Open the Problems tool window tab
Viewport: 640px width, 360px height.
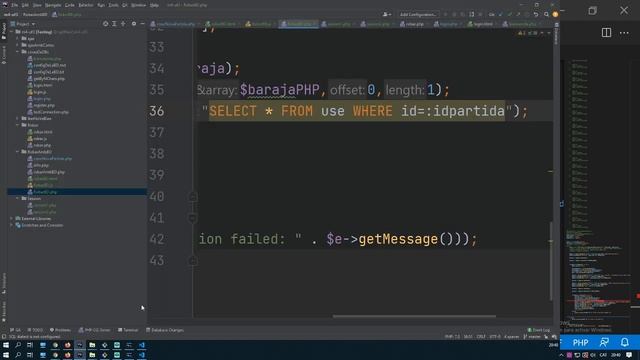[60, 330]
